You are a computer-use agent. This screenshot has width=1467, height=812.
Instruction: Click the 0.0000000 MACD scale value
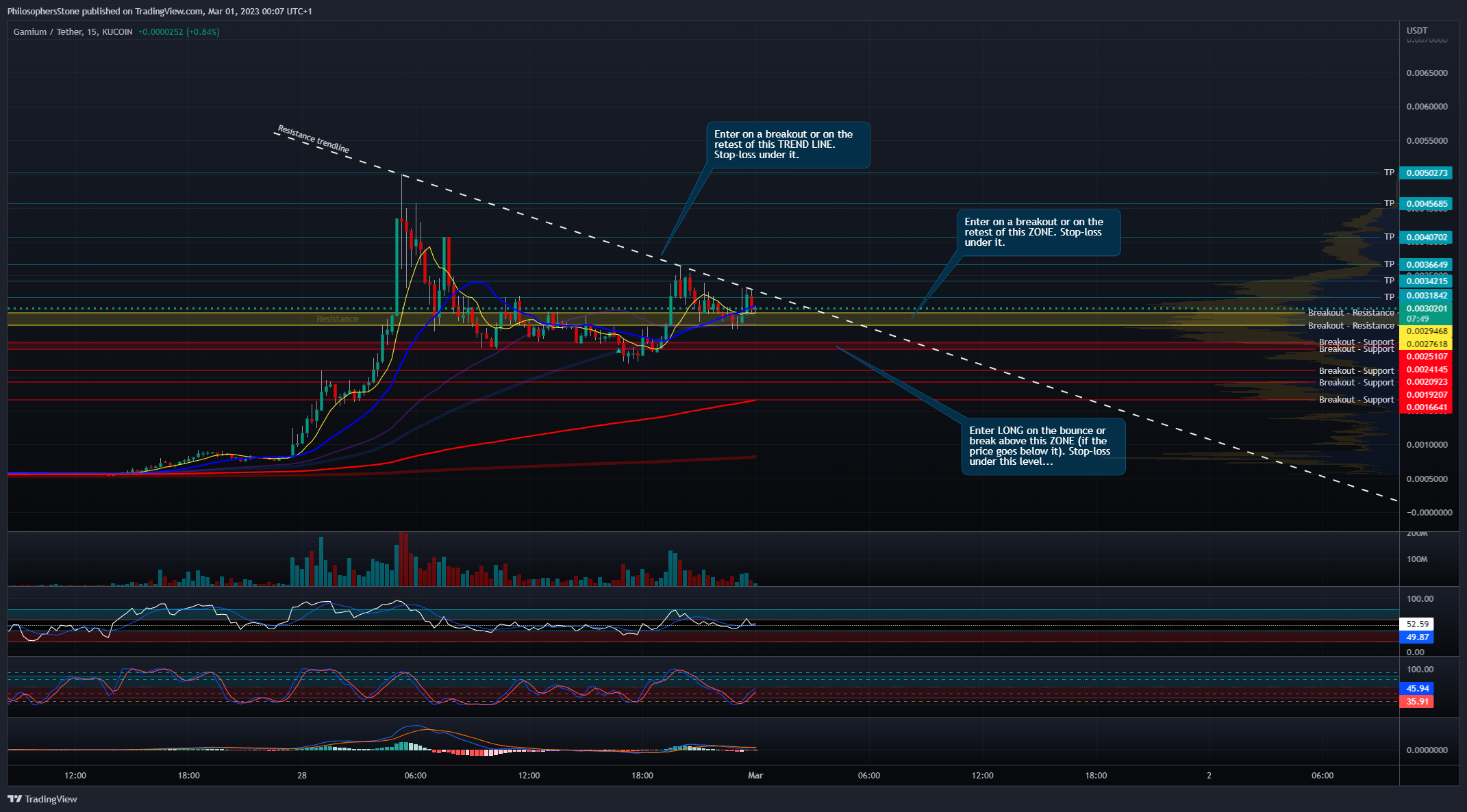coord(1427,750)
